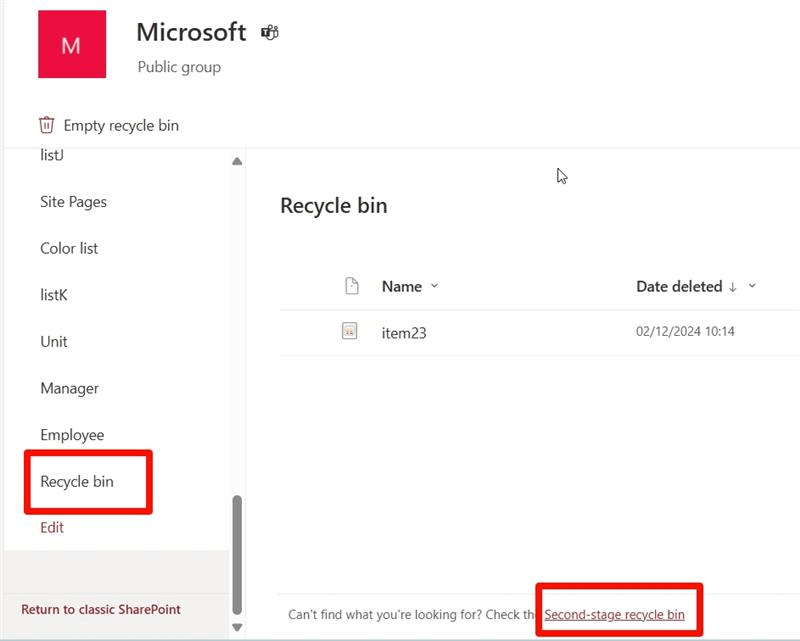Click the Edit navigation link
Viewport: 800px width, 641px height.
click(x=52, y=527)
